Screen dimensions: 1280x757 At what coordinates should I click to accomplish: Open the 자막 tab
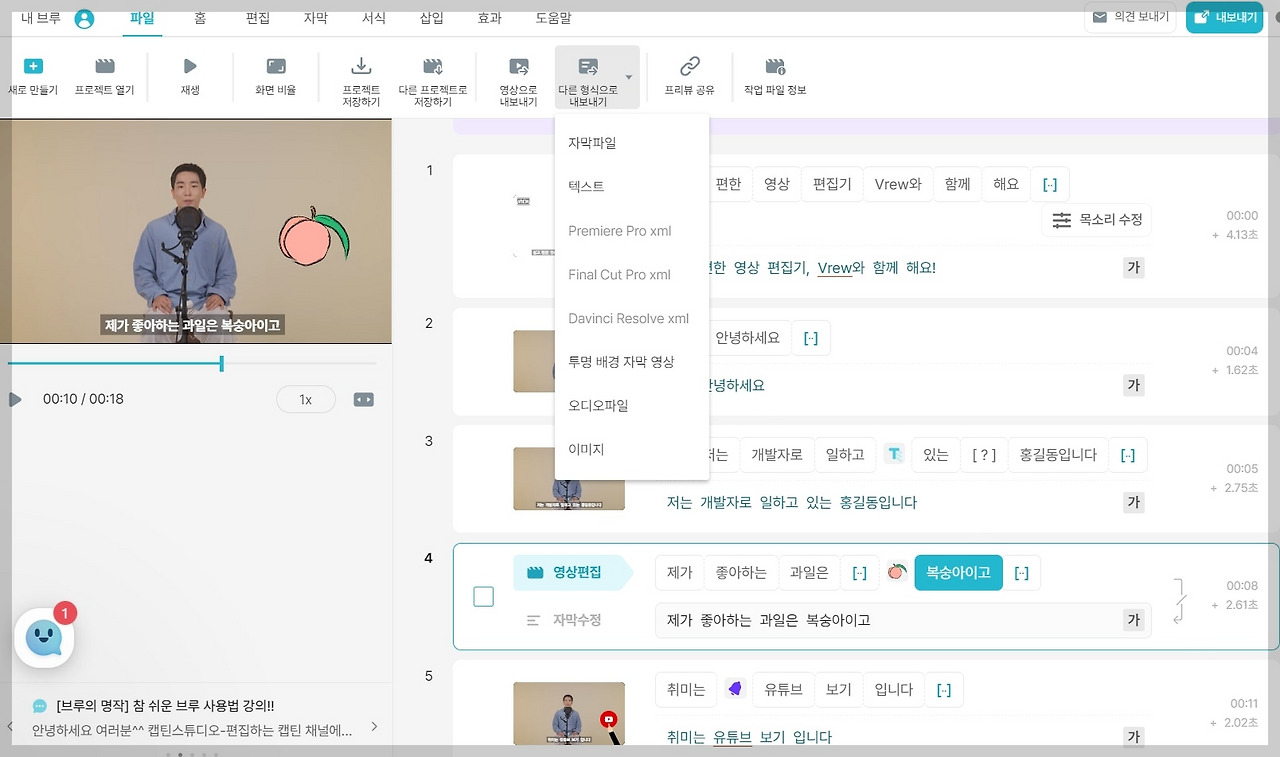tap(315, 18)
